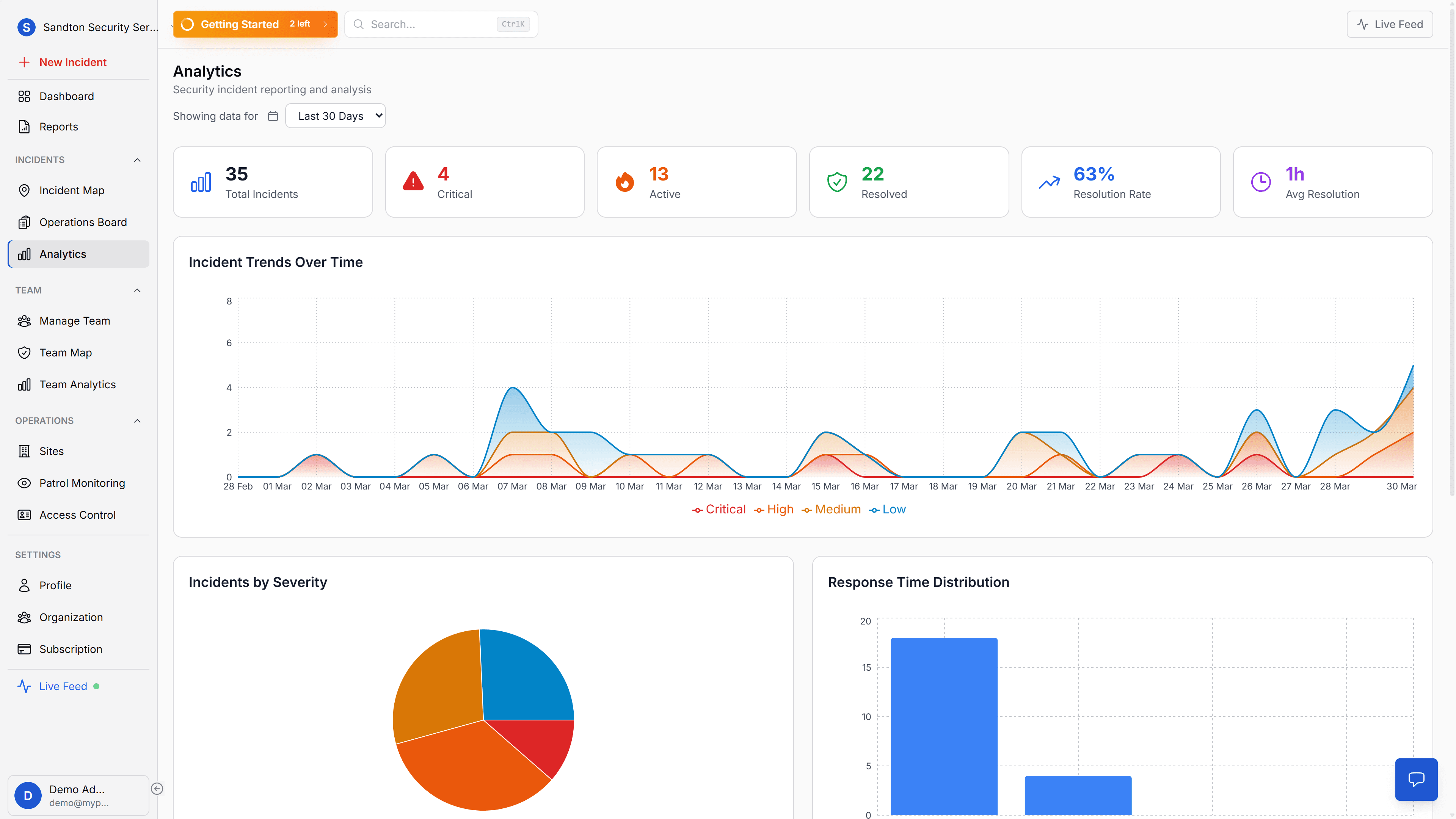Select the Access Control badge icon
The image size is (1456, 819).
pyautogui.click(x=24, y=515)
